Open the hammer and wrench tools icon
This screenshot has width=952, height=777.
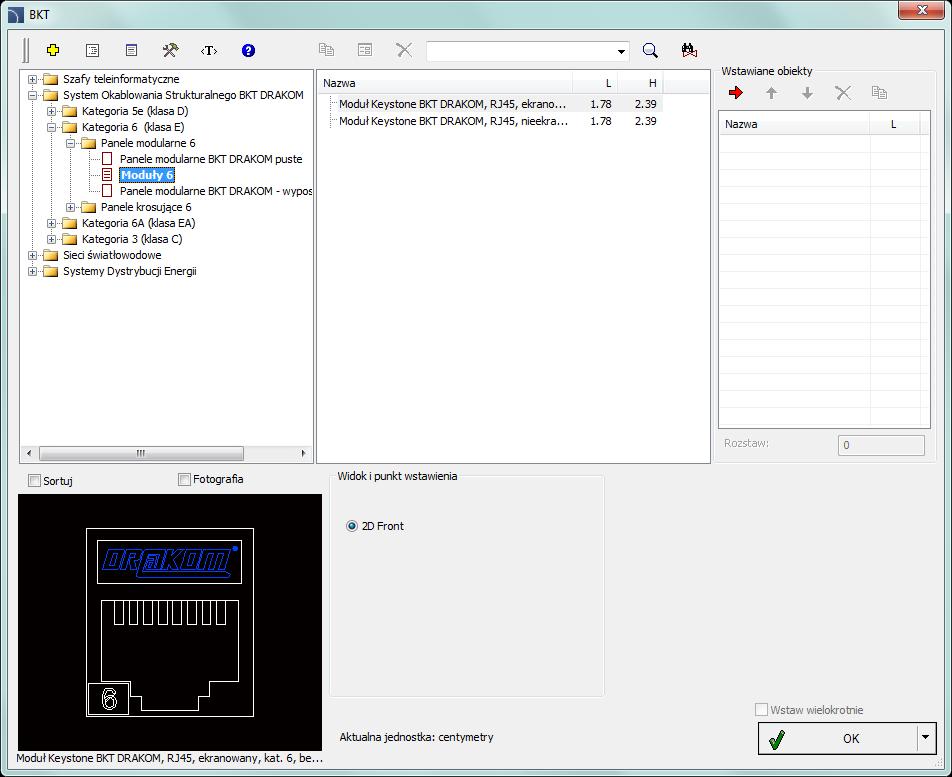pyautogui.click(x=170, y=50)
